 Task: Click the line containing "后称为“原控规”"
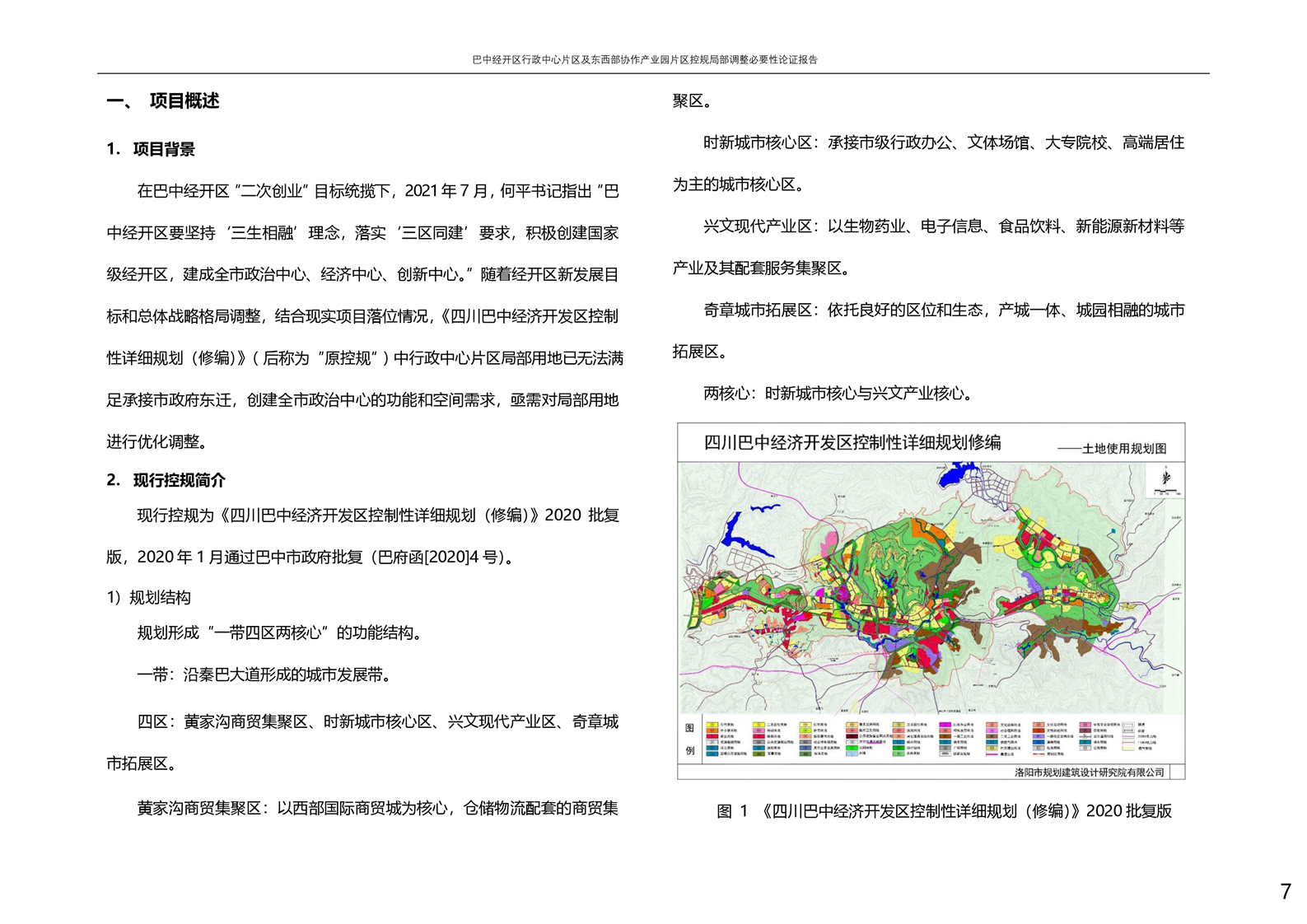(x=365, y=358)
